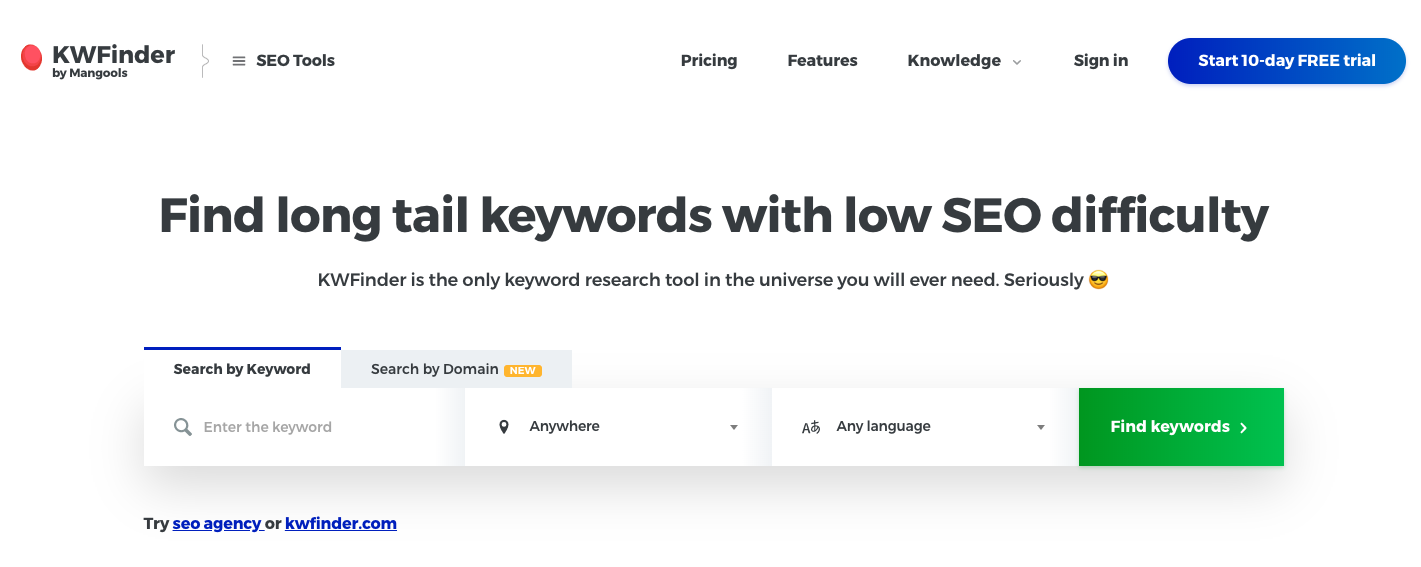
Task: Click the Find keywords button
Action: (x=1181, y=427)
